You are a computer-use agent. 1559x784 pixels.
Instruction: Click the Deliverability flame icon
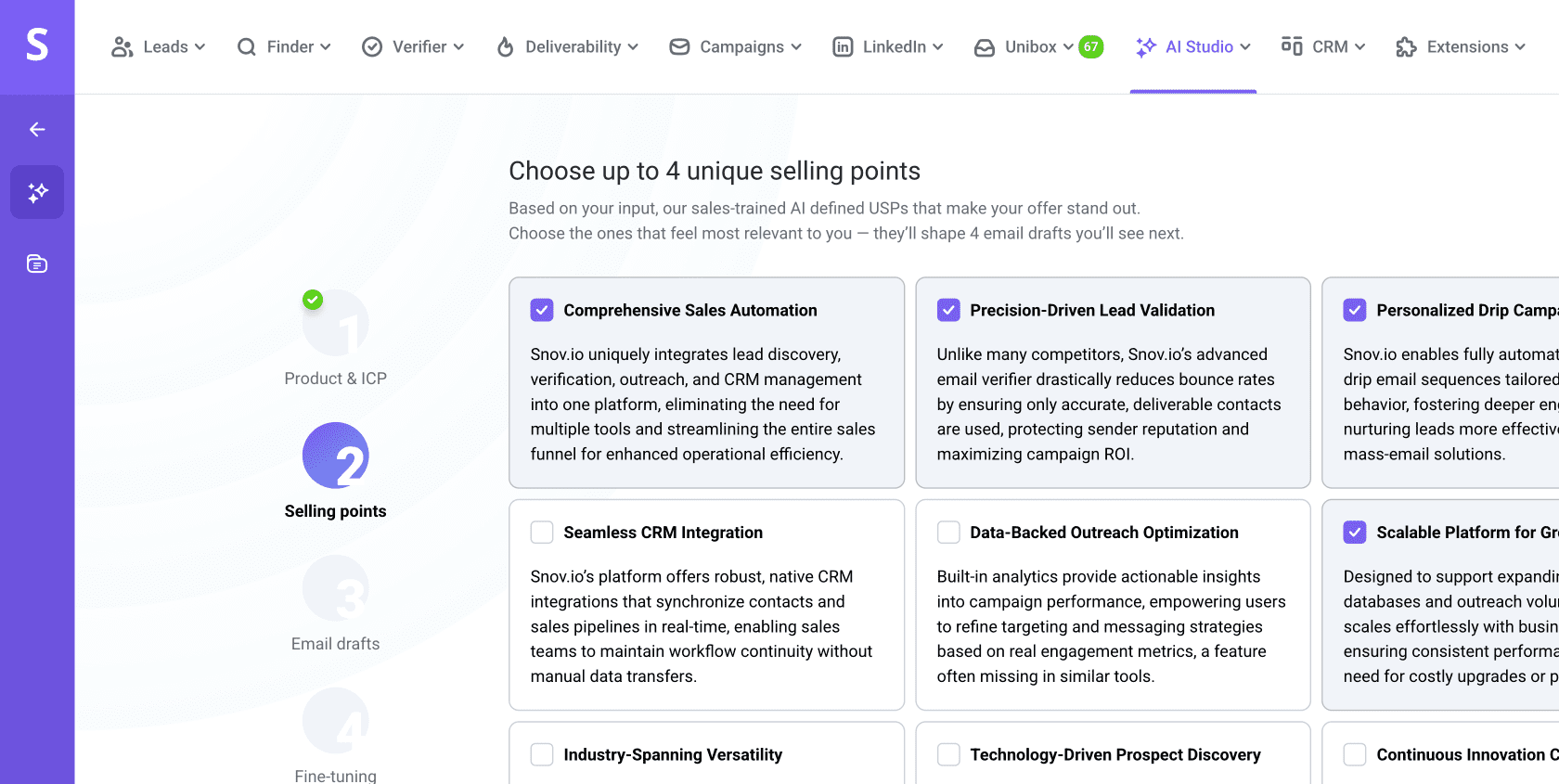506,47
